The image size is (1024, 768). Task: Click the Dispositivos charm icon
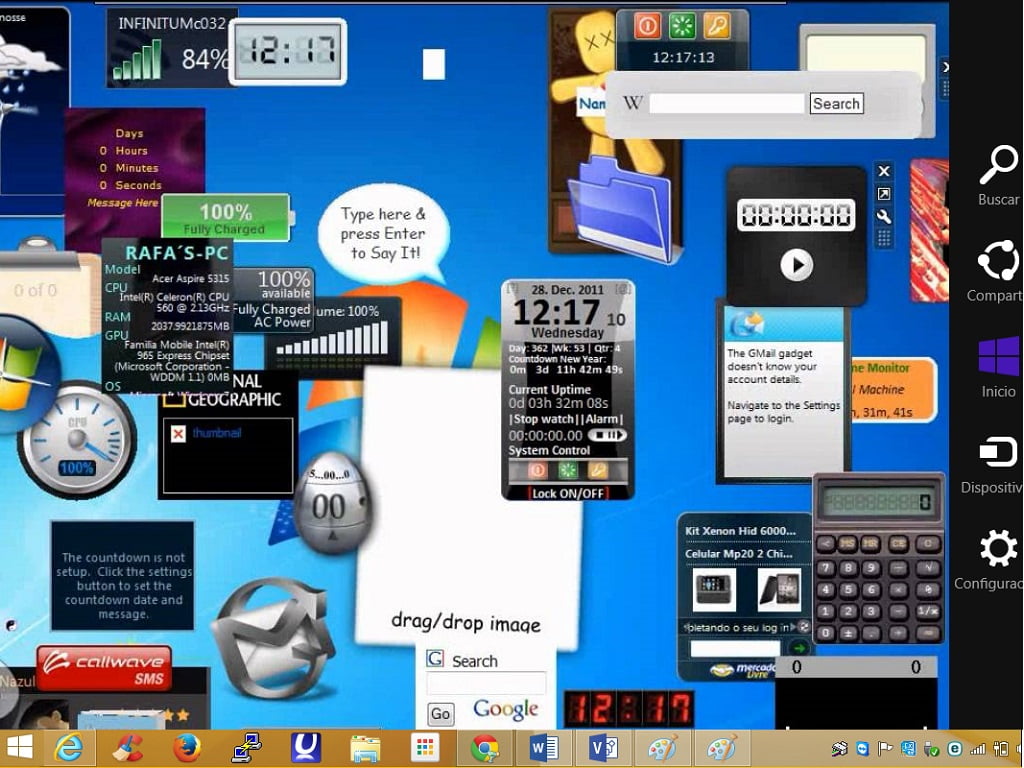(998, 453)
